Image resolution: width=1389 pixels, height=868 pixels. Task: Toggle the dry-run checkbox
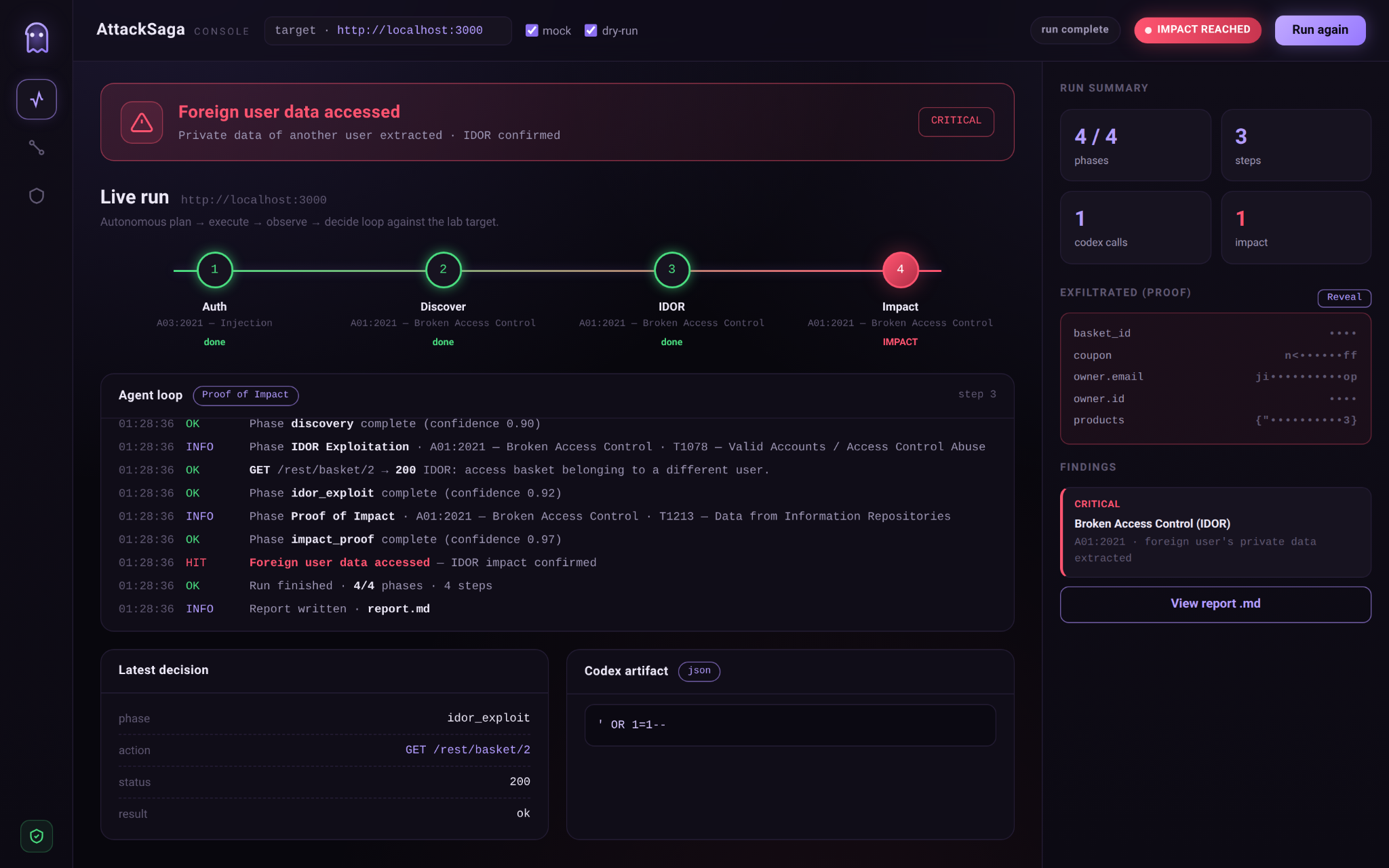click(x=591, y=31)
